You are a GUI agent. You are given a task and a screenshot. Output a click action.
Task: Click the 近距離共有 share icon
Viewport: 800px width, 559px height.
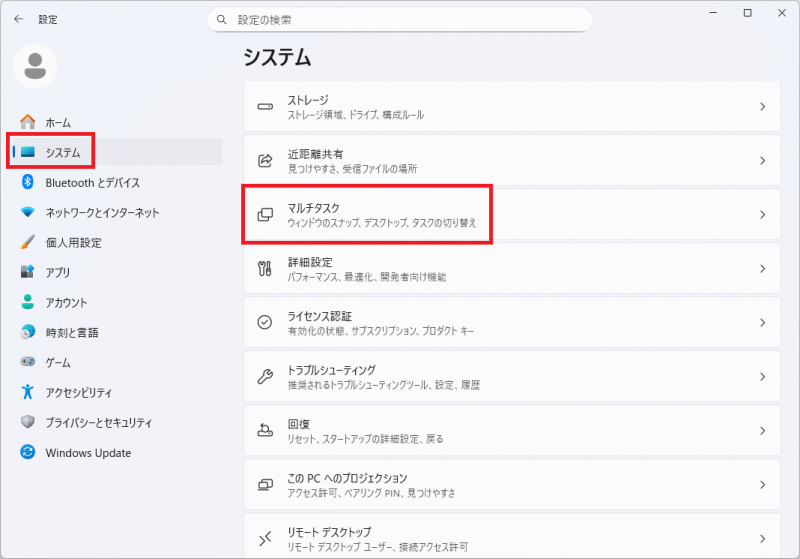click(265, 161)
